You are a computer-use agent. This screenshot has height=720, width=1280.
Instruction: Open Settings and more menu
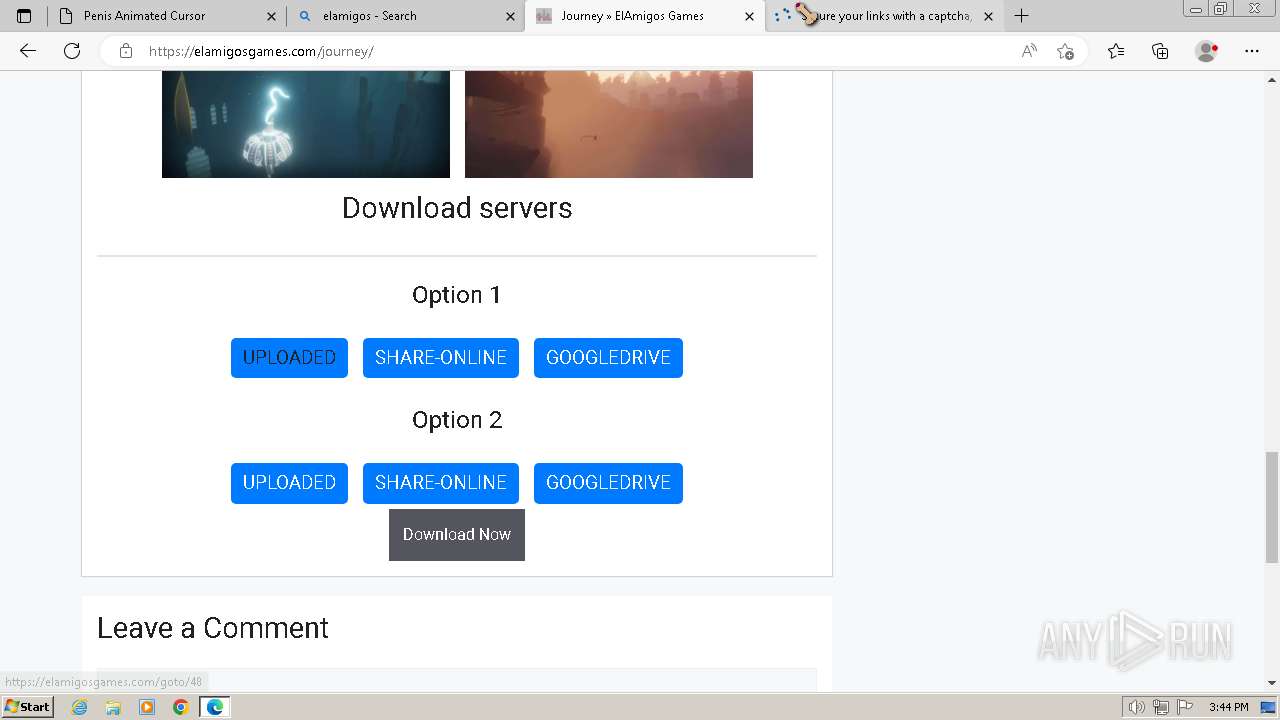pos(1252,51)
